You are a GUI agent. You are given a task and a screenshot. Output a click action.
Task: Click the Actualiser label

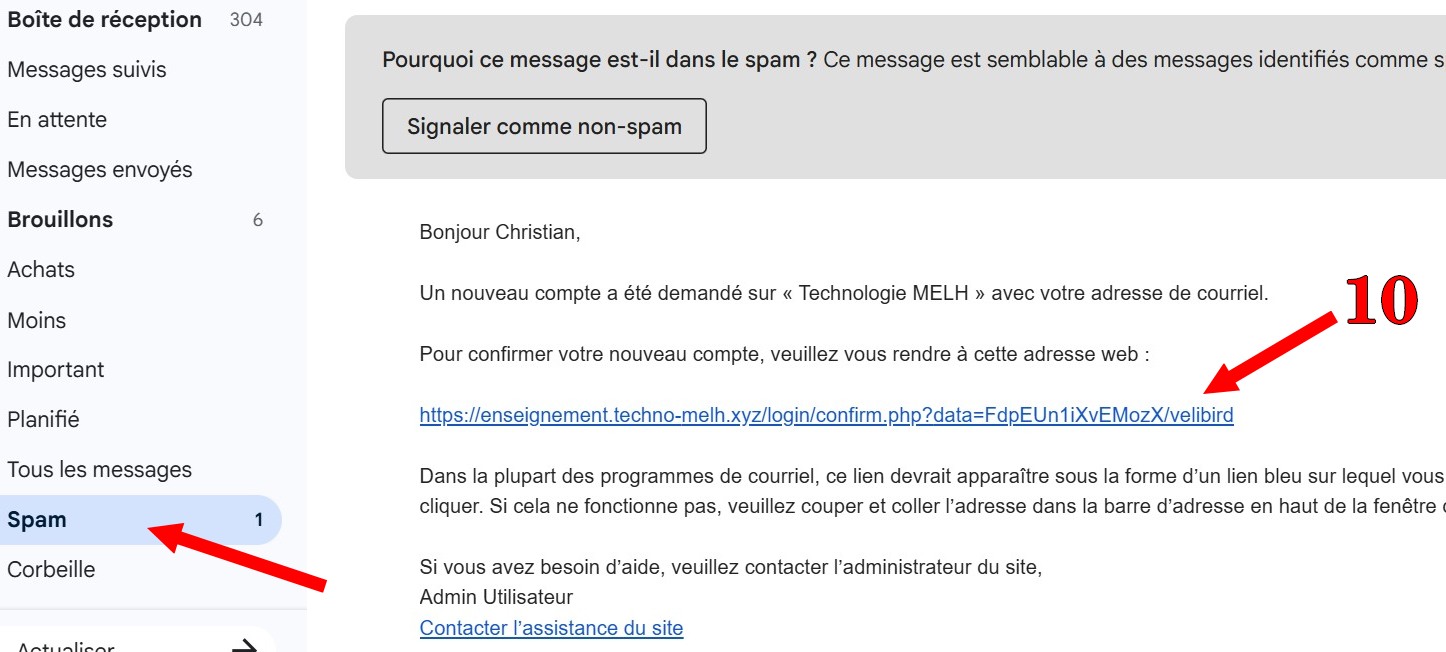pyautogui.click(x=66, y=646)
